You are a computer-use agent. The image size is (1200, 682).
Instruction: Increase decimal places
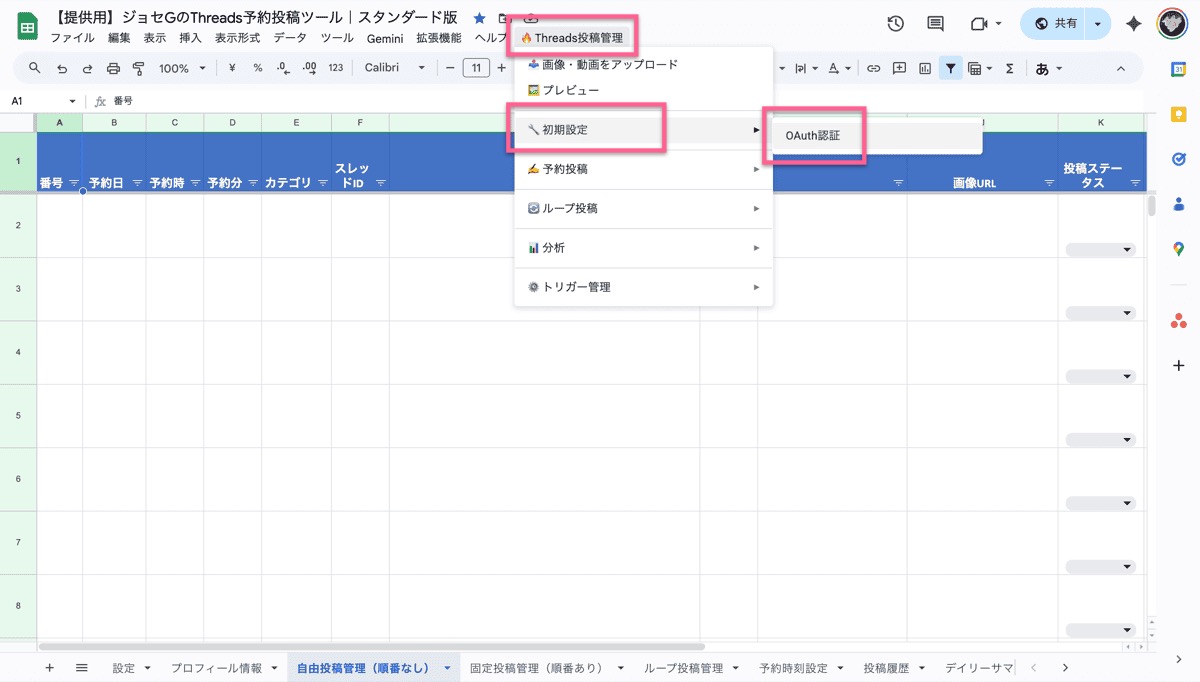[309, 68]
